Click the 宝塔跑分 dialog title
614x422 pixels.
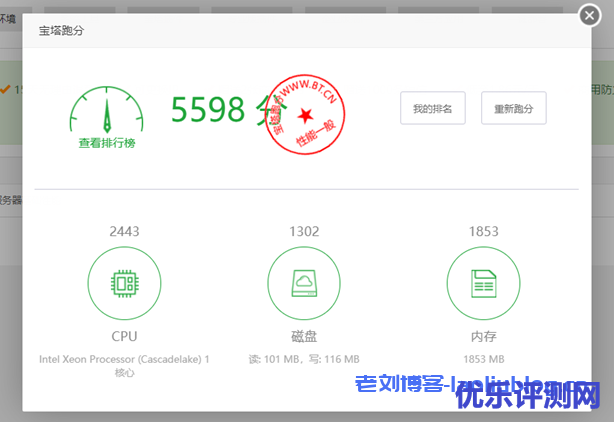61,31
